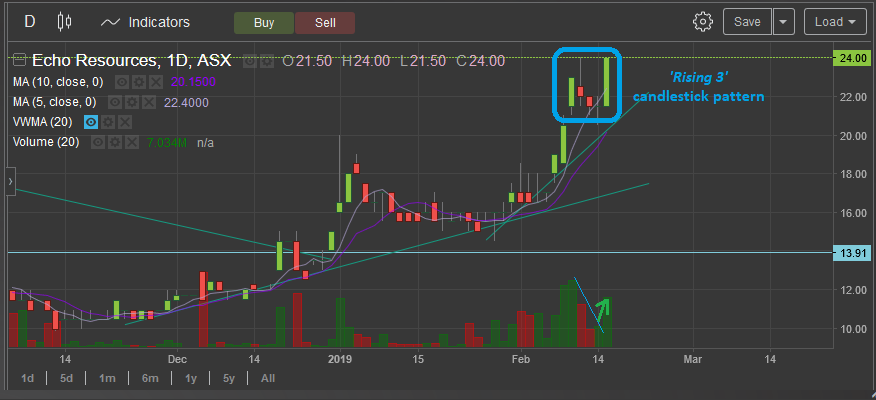Click the 13.91 price level label
The height and width of the screenshot is (400, 876).
pyautogui.click(x=852, y=253)
